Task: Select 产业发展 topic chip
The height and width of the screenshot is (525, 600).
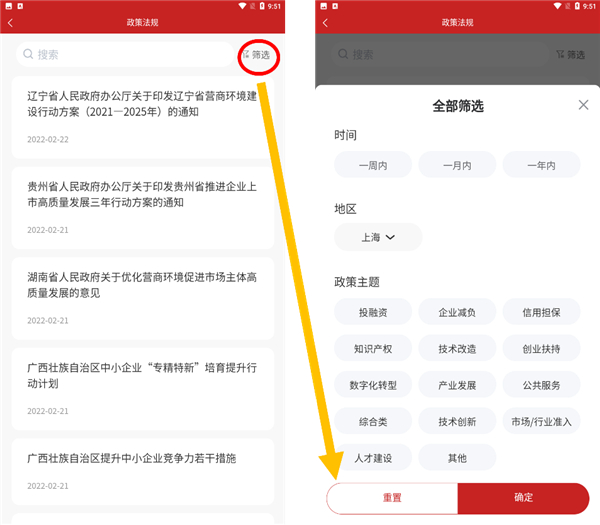Action: coord(457,385)
